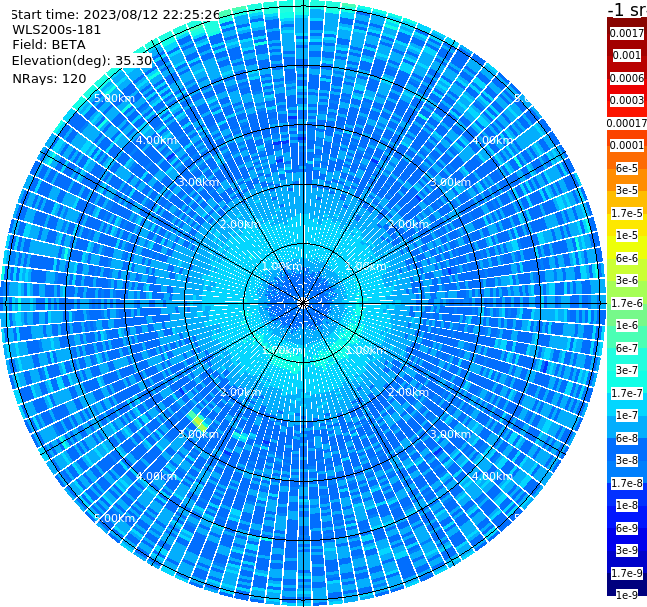This screenshot has height=607, width=647.
Task: Click the 3e-7 scale label
Action: pos(627,370)
